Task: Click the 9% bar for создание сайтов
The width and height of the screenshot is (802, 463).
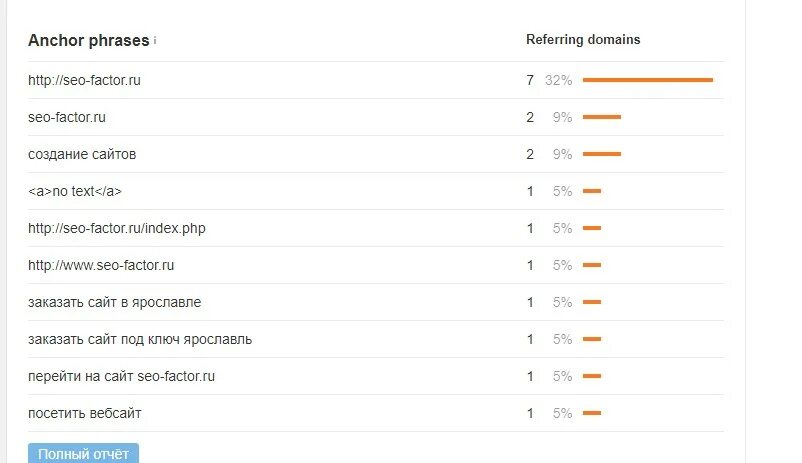Action: click(602, 154)
